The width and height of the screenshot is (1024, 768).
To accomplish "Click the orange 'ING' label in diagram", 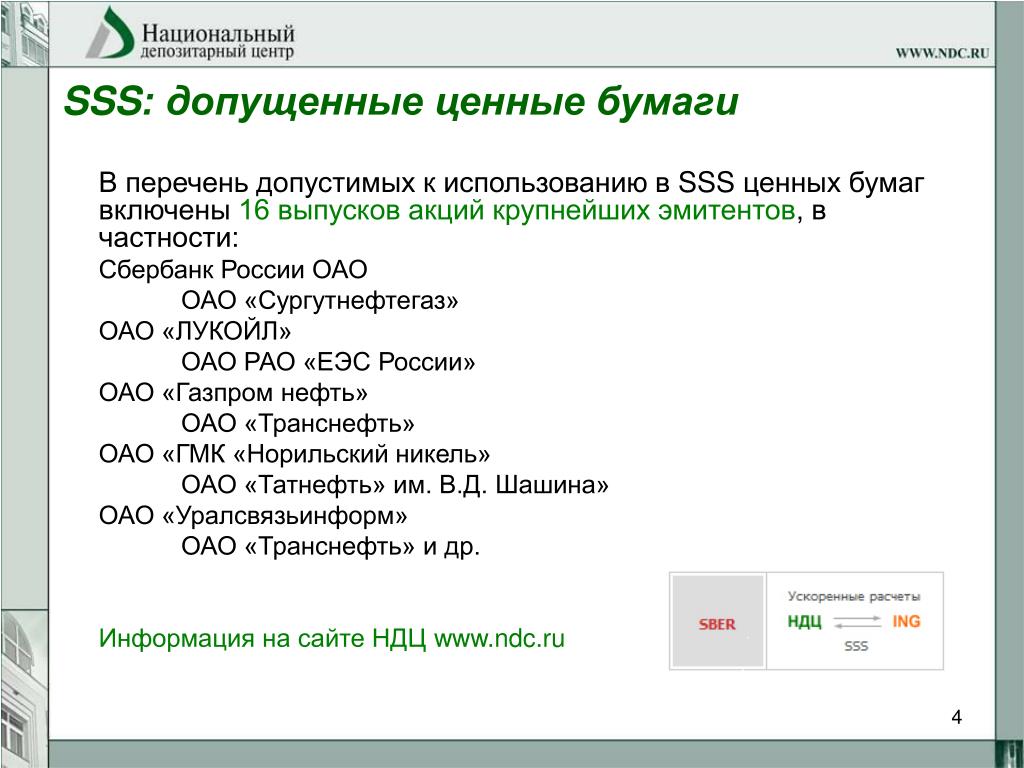I will [x=906, y=621].
